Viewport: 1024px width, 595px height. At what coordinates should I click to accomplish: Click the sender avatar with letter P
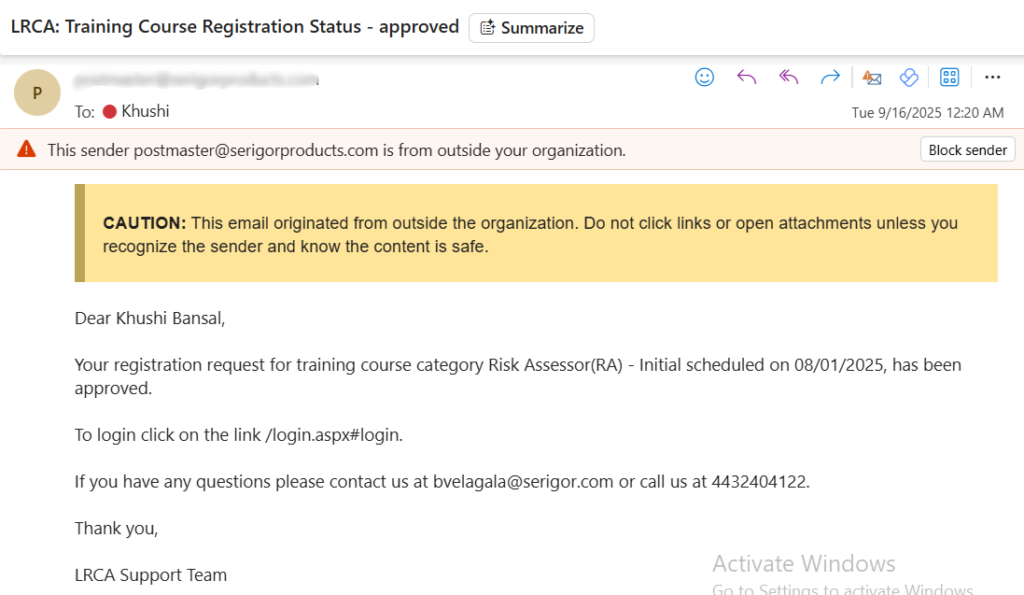38,94
